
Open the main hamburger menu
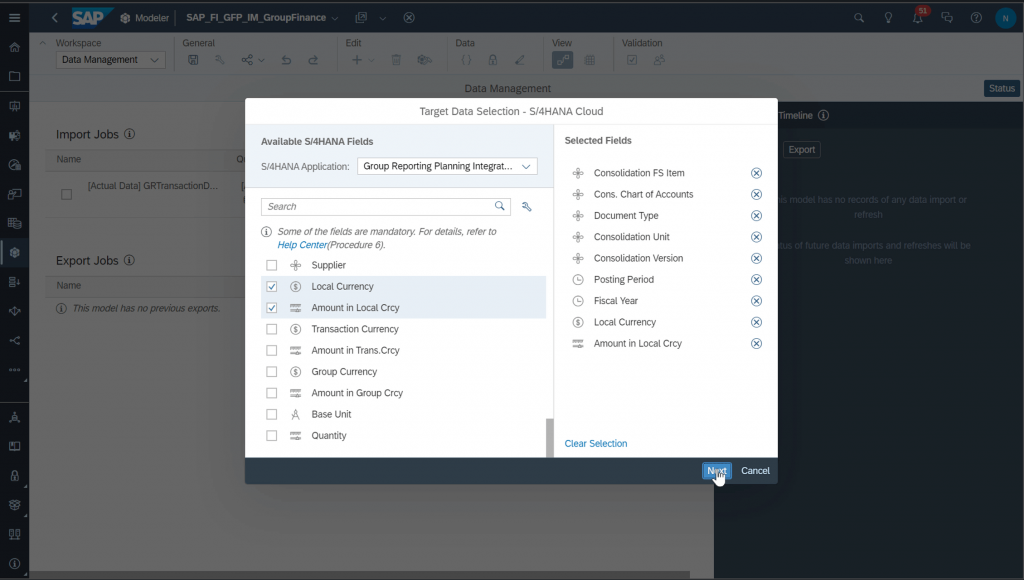(x=14, y=18)
